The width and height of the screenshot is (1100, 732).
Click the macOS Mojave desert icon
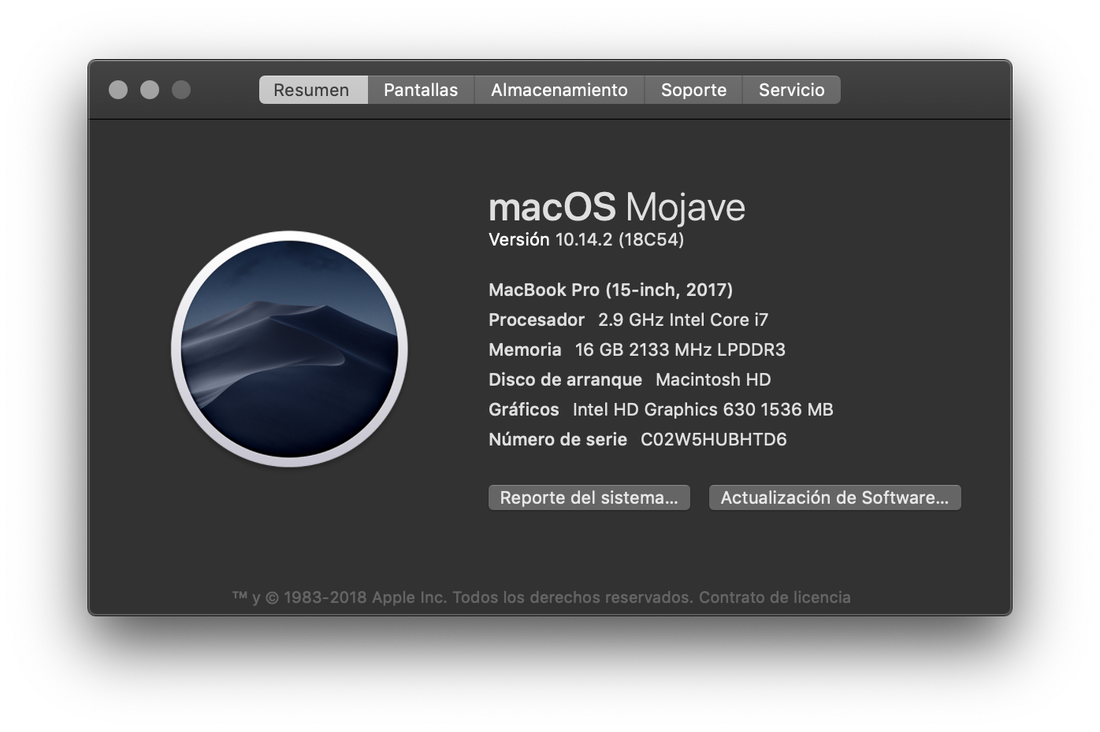click(289, 349)
